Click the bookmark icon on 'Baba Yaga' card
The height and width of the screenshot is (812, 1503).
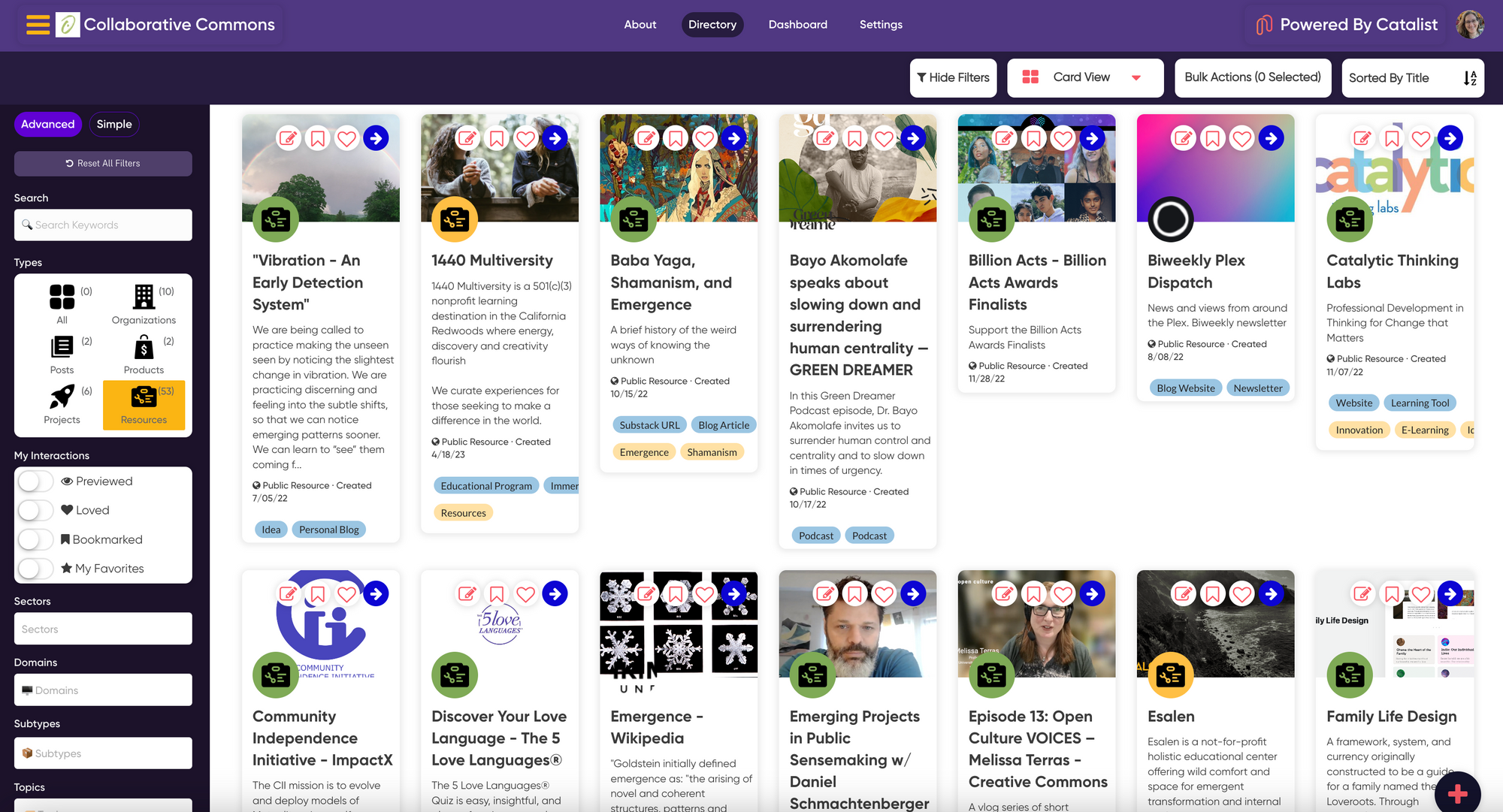676,138
